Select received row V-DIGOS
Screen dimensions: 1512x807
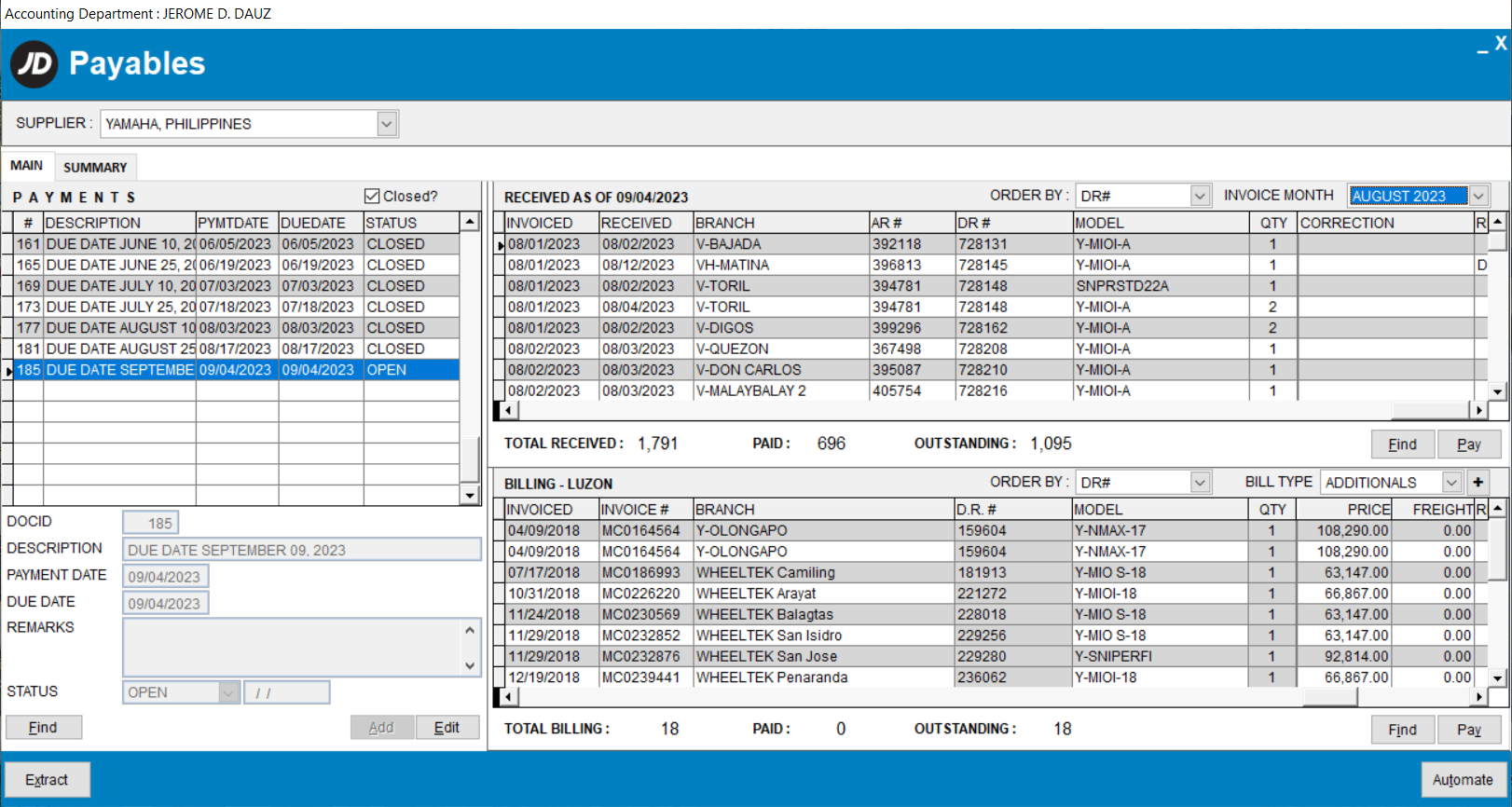997,328
